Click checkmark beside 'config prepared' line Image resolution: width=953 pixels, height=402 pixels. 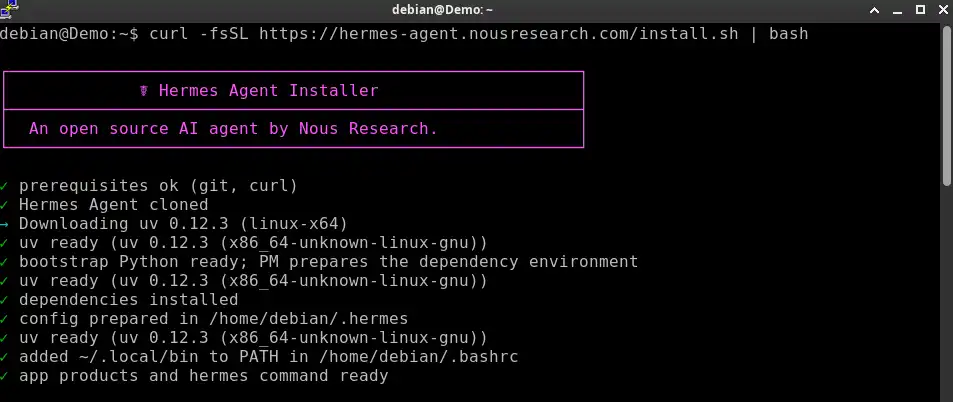(4, 319)
